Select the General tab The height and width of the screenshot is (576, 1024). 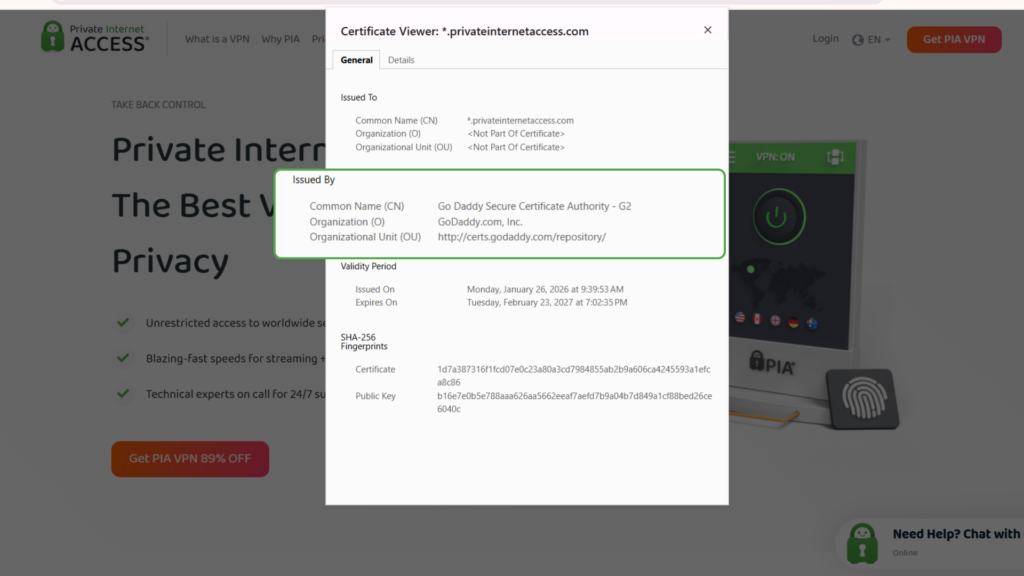click(x=356, y=60)
